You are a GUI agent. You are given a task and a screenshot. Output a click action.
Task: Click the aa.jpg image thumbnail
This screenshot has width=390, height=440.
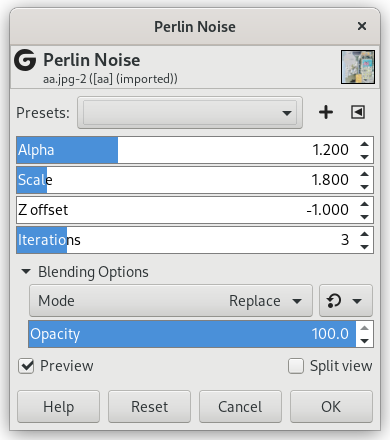coord(358,67)
